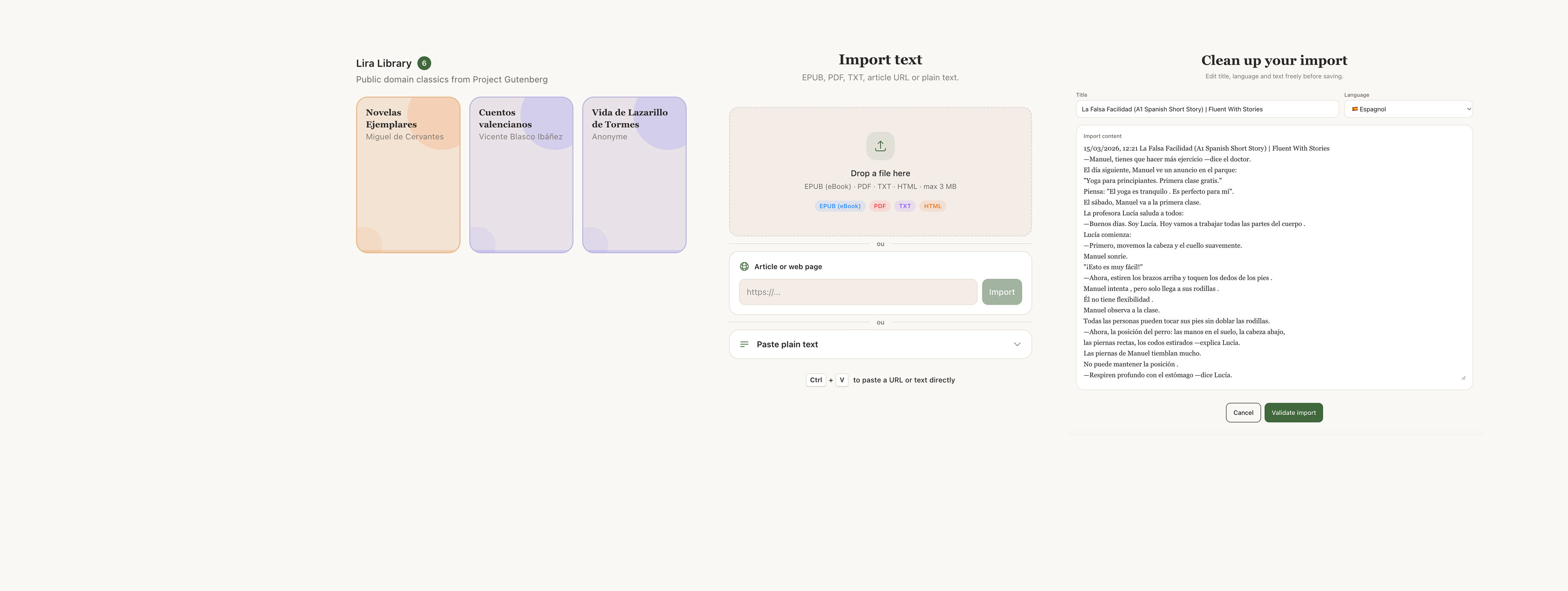Select the EPUB (eBook) format tag
1568x591 pixels.
pos(839,206)
